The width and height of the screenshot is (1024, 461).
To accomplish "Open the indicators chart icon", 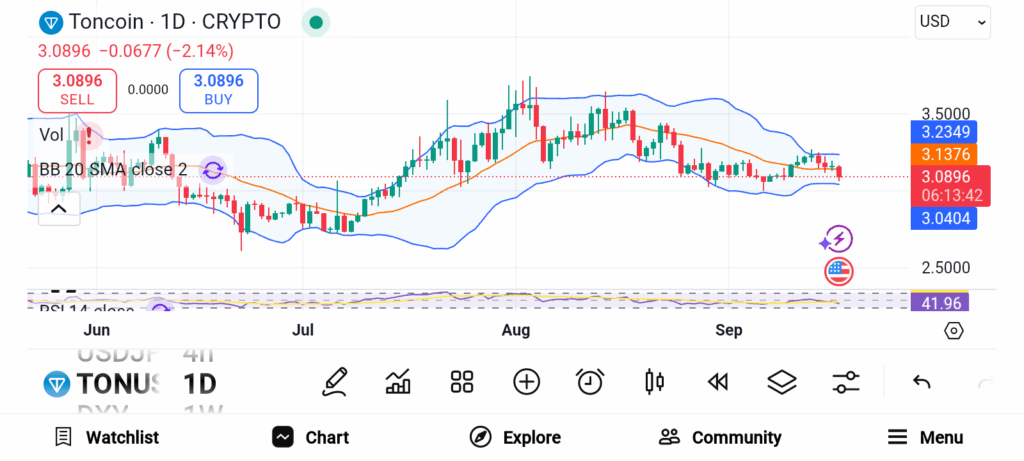I will click(x=398, y=381).
